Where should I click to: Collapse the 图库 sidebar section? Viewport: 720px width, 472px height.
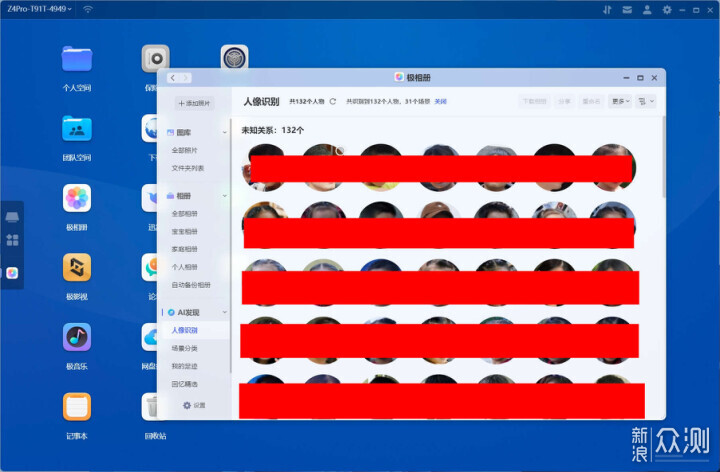point(225,133)
